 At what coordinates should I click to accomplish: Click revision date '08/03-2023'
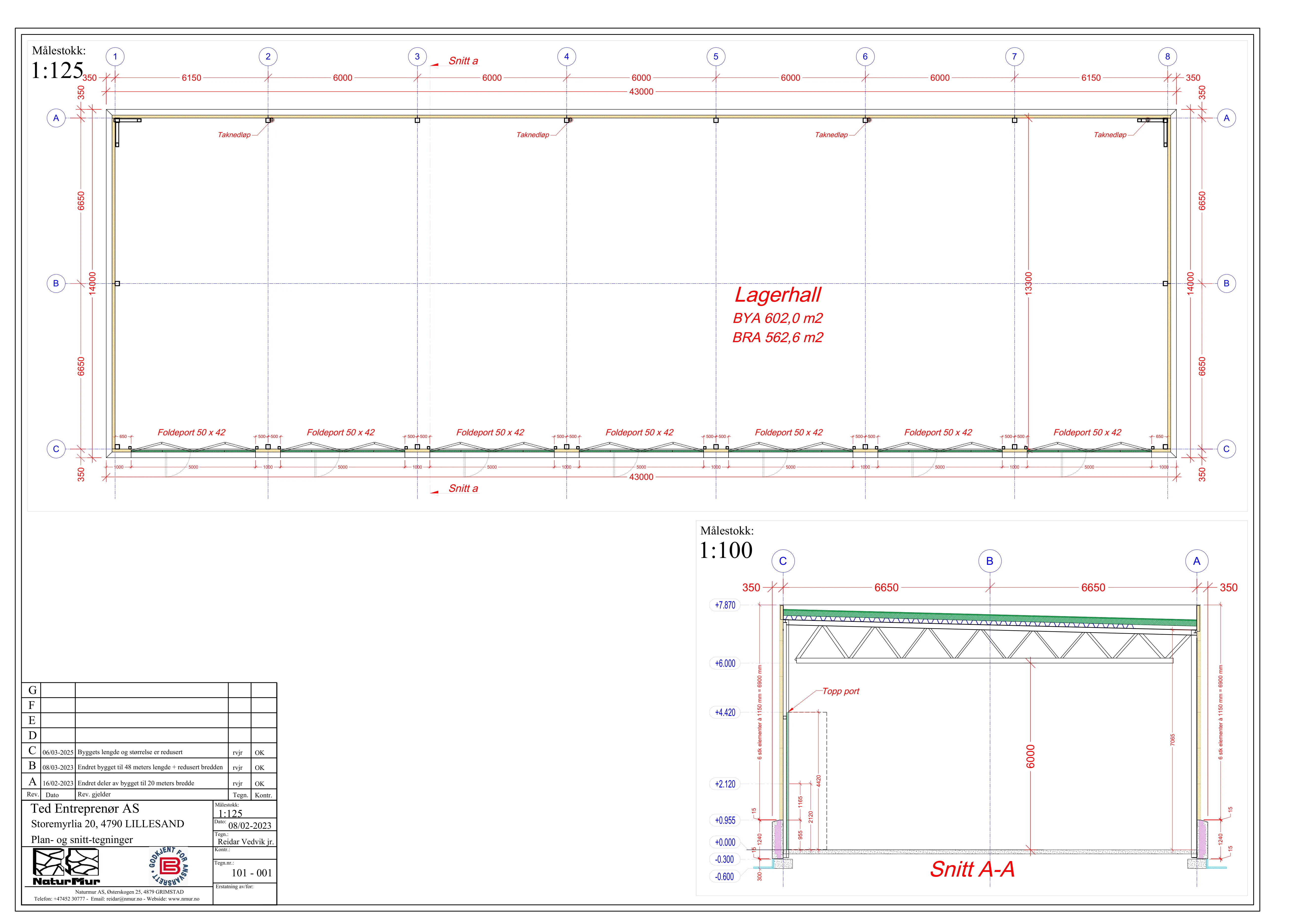(x=58, y=767)
